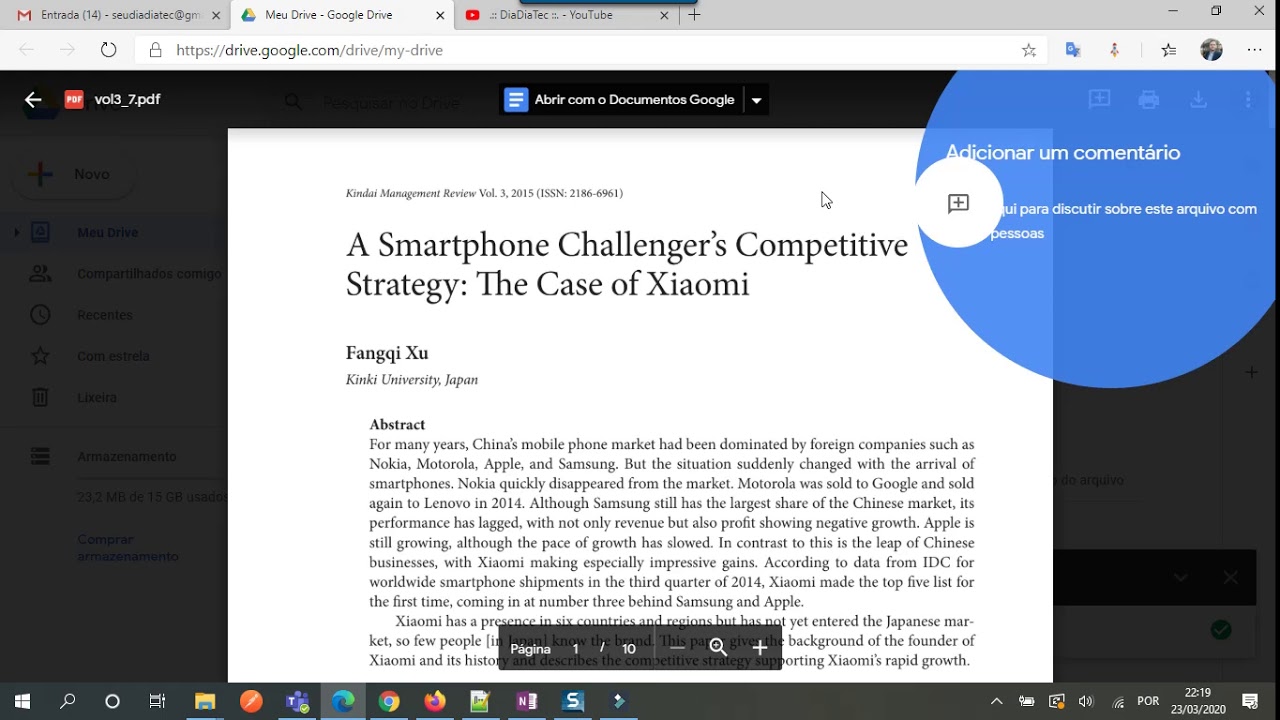Image resolution: width=1280 pixels, height=720 pixels.
Task: Add this page to favorites star
Action: [x=1028, y=50]
